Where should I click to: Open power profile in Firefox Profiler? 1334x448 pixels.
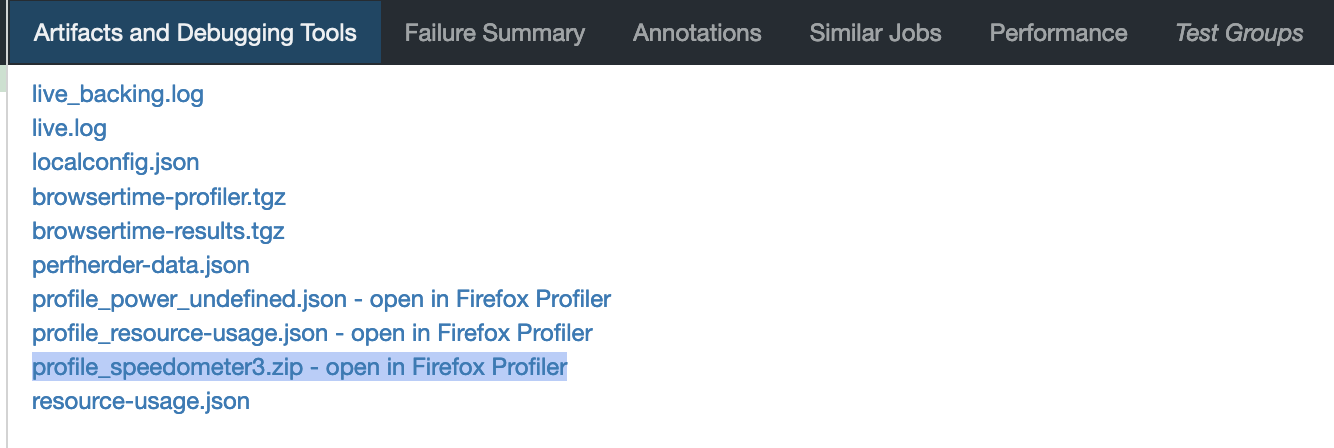click(x=480, y=299)
